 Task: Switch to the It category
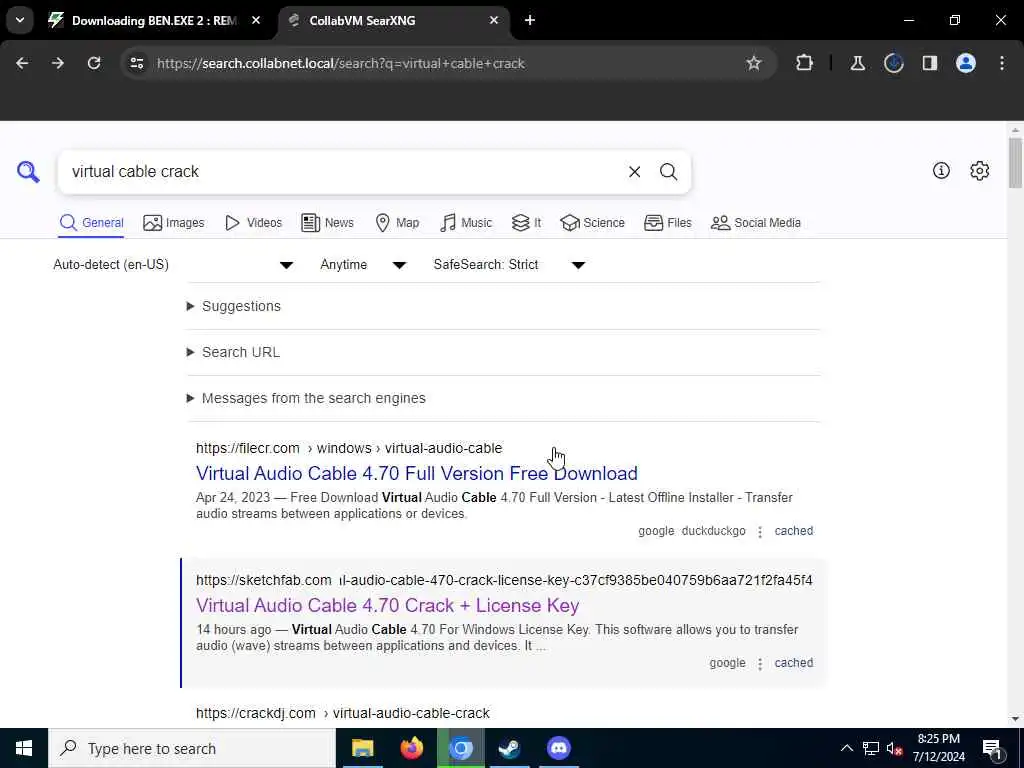coord(526,223)
